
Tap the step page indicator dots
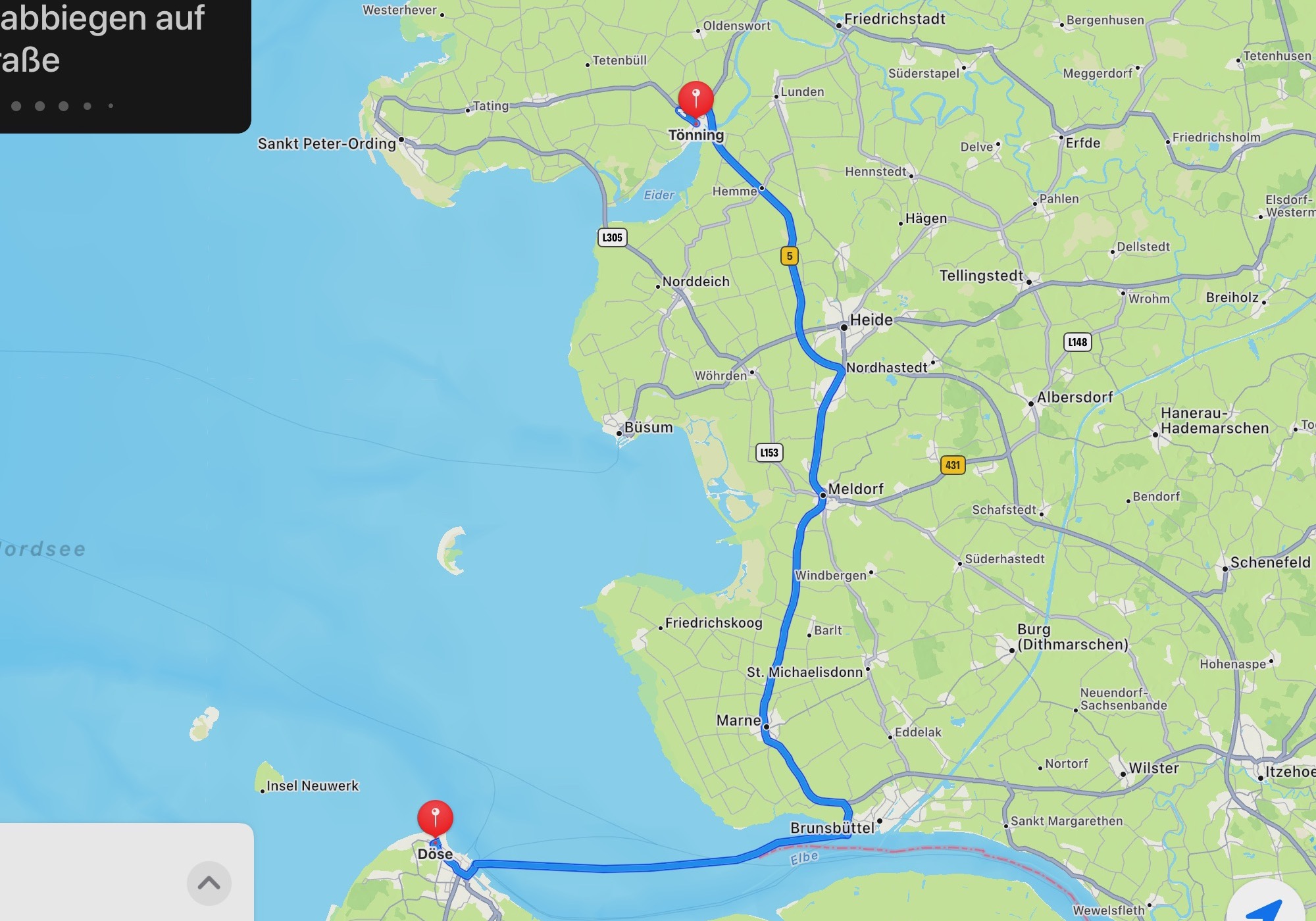63,106
